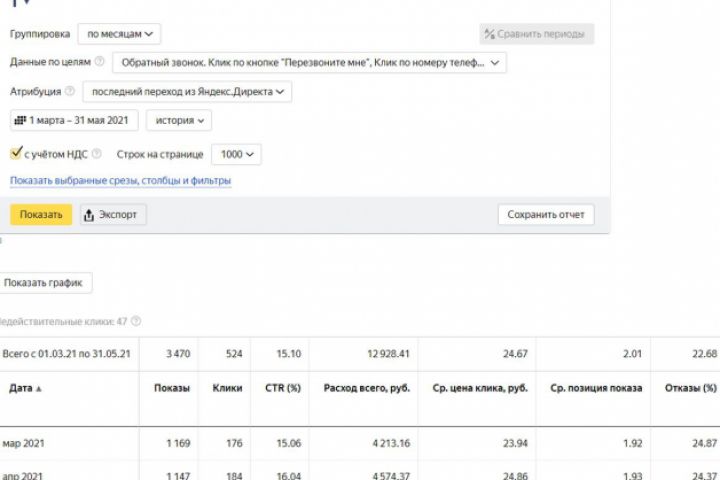Click help icon next to Атрибуция
Image resolution: width=720 pixels, height=480 pixels.
coord(70,91)
